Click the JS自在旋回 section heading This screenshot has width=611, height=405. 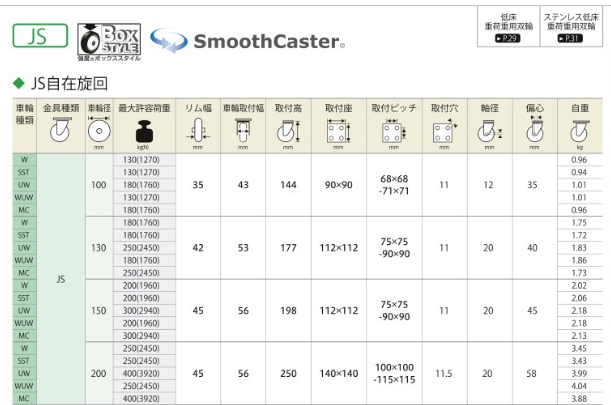65,83
